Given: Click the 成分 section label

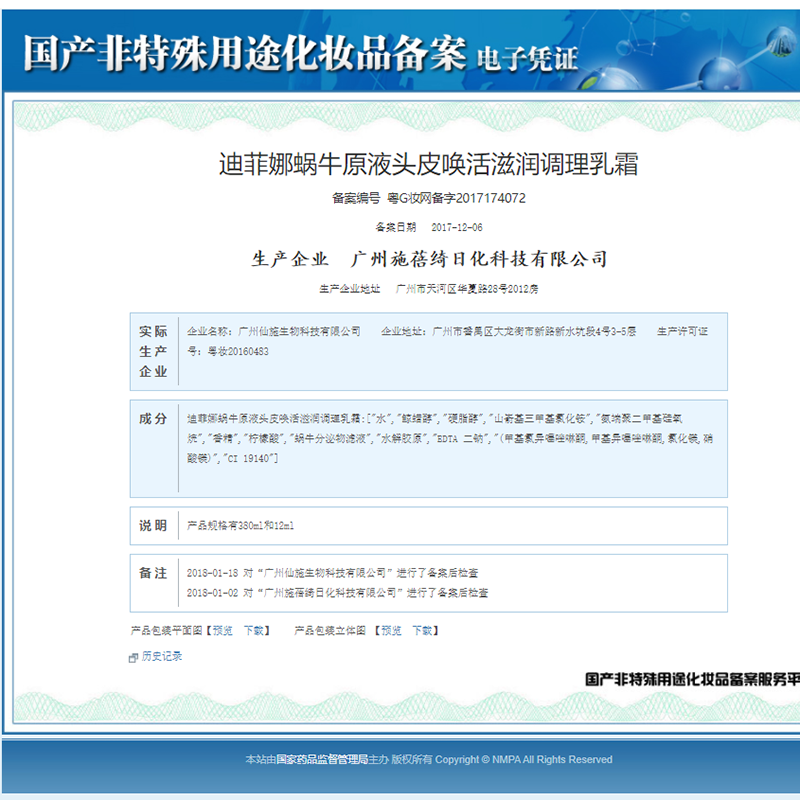Looking at the screenshot, I should 153,419.
